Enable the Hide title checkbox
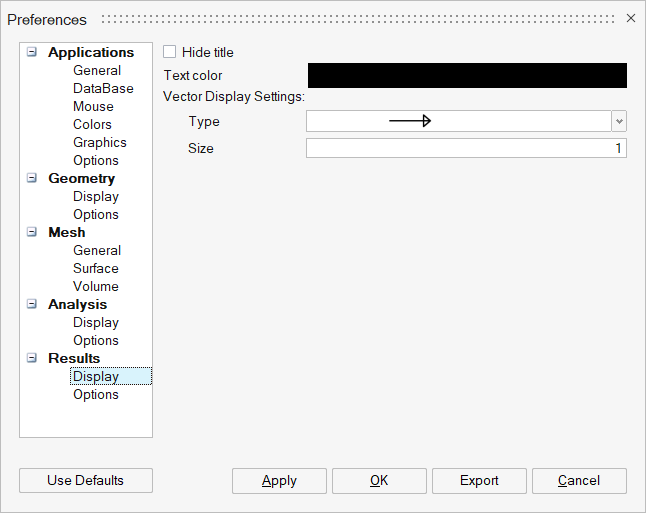Image resolution: width=646 pixels, height=513 pixels. click(169, 52)
